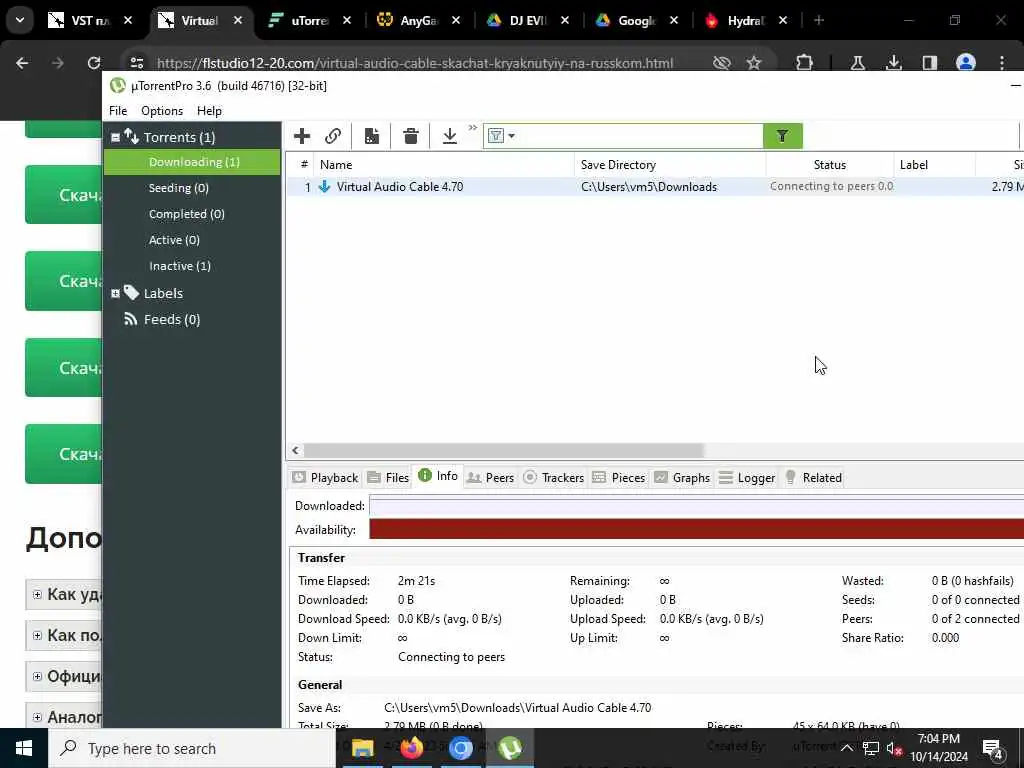Open Feeds (0) in sidebar
This screenshot has width=1024, height=768.
point(172,319)
